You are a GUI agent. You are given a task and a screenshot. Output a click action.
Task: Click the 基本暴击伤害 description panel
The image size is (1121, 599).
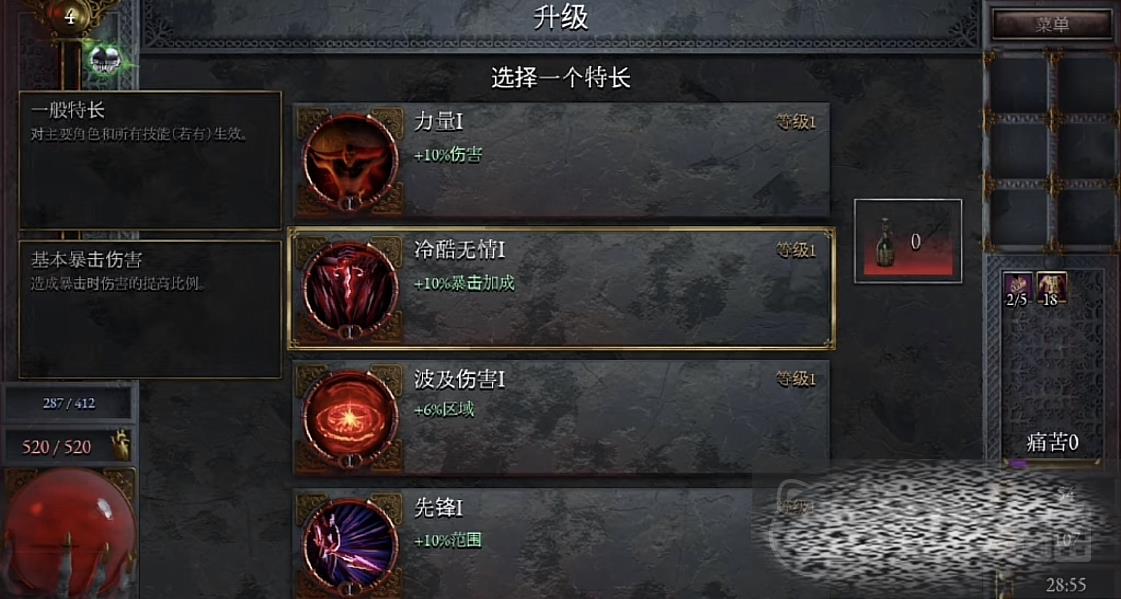coord(150,309)
